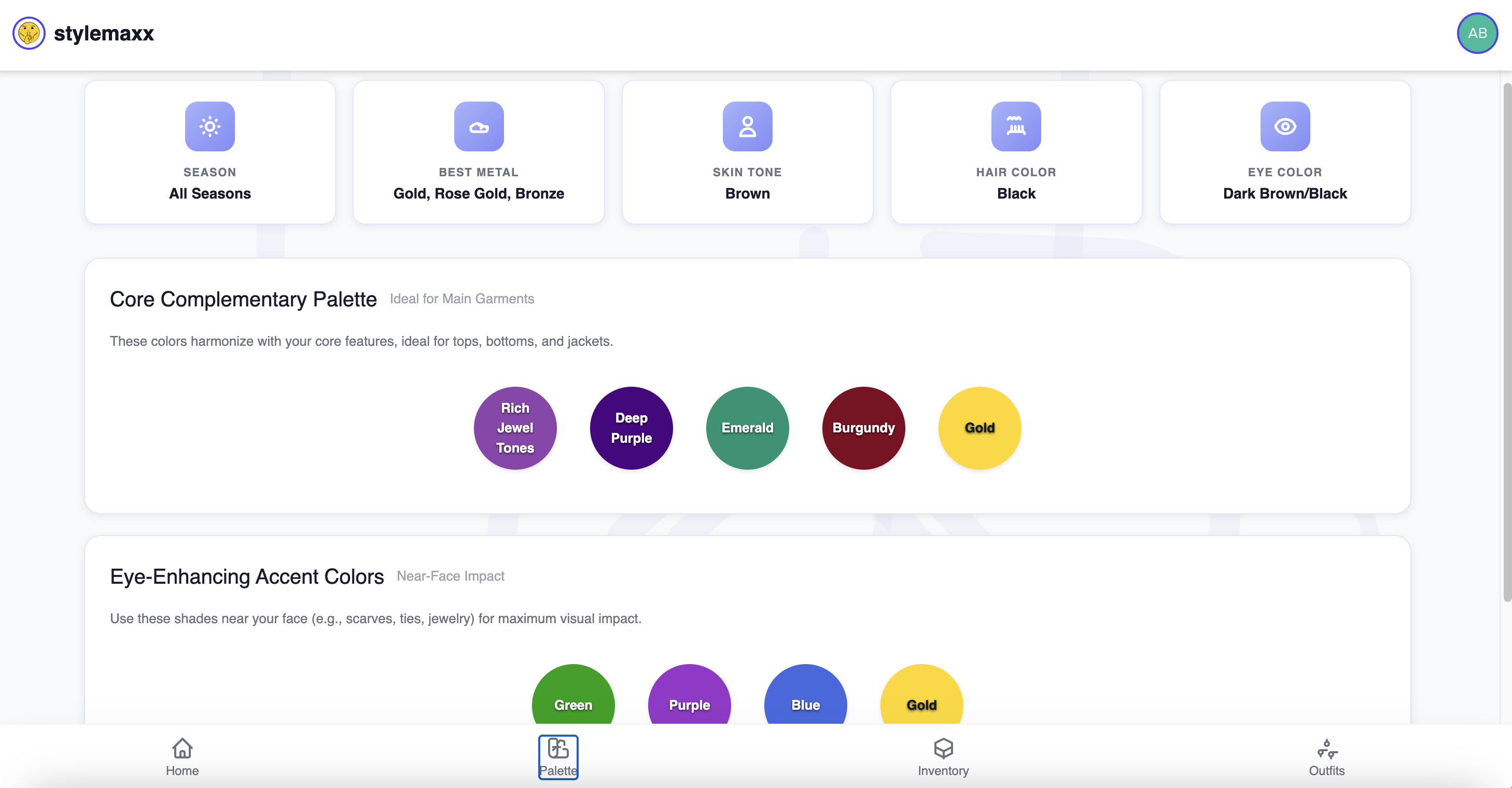1512x788 pixels.
Task: Select the Rich Jewel Tones swatch
Action: (515, 428)
